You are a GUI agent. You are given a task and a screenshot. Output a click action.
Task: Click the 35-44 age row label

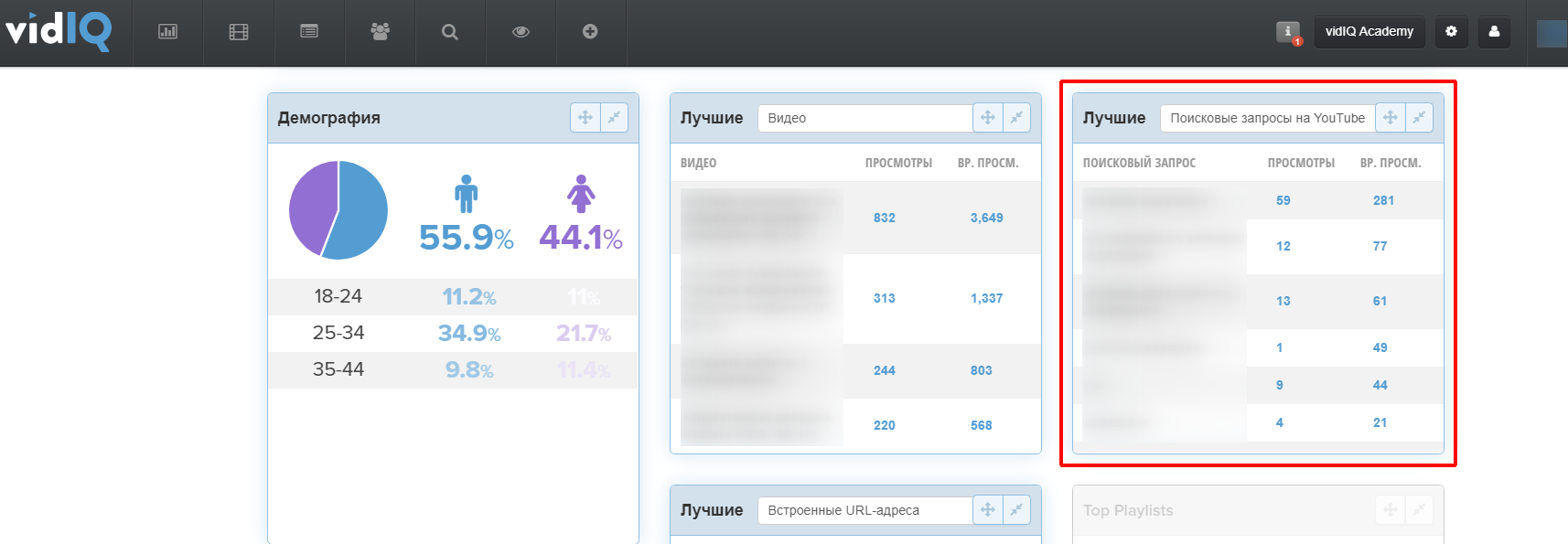[x=338, y=369]
